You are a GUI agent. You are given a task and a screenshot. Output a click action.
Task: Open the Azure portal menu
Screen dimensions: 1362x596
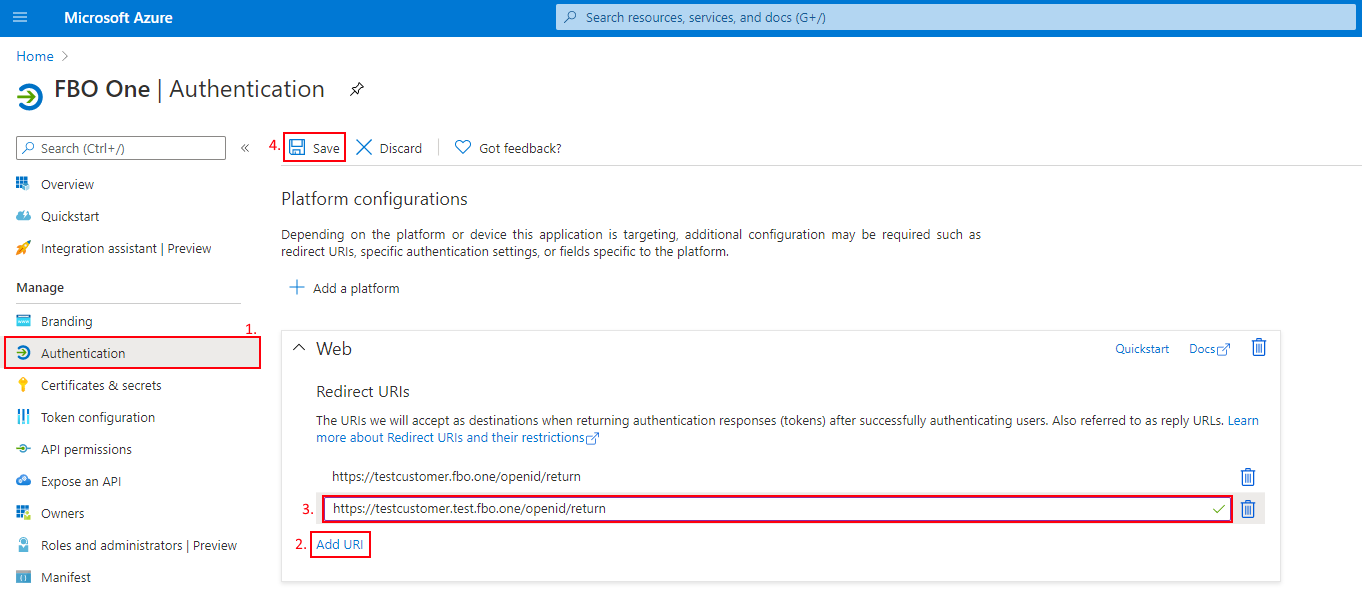(19, 16)
